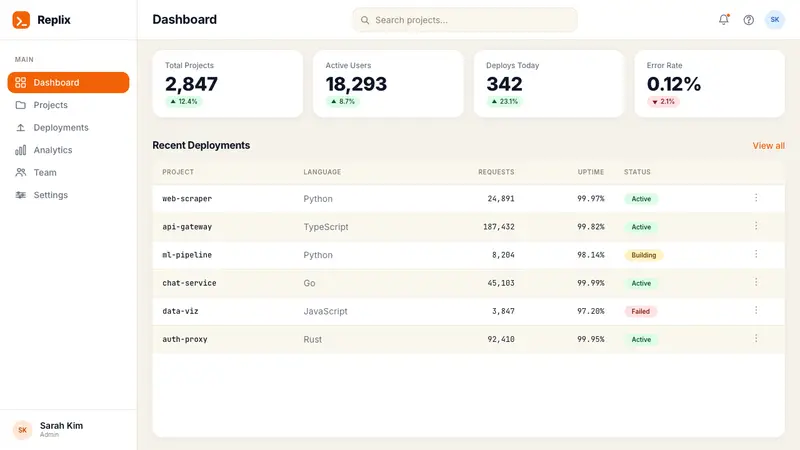Screen dimensions: 800x450
Task: Sort by REQUESTS column header
Action: (496, 172)
